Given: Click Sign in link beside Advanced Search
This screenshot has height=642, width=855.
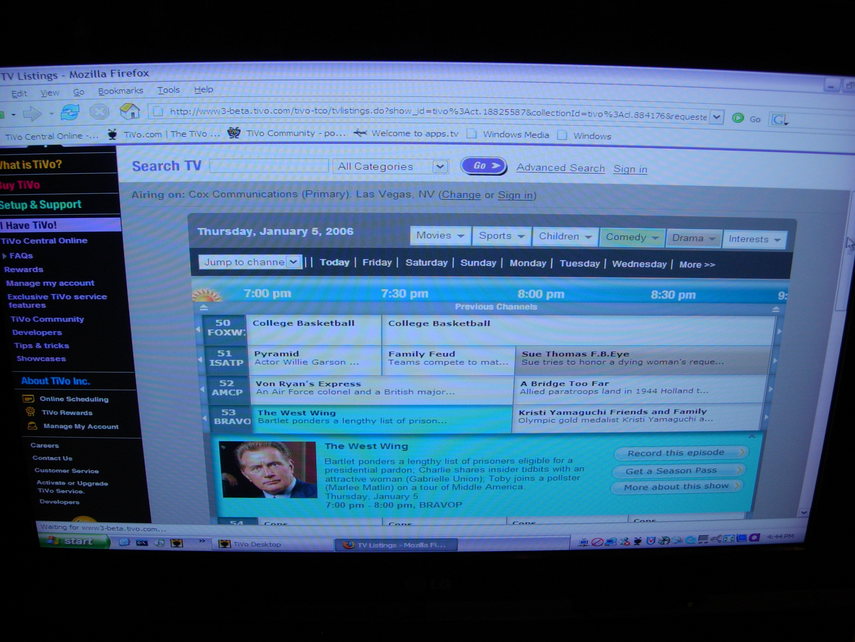Looking at the screenshot, I should coord(630,169).
